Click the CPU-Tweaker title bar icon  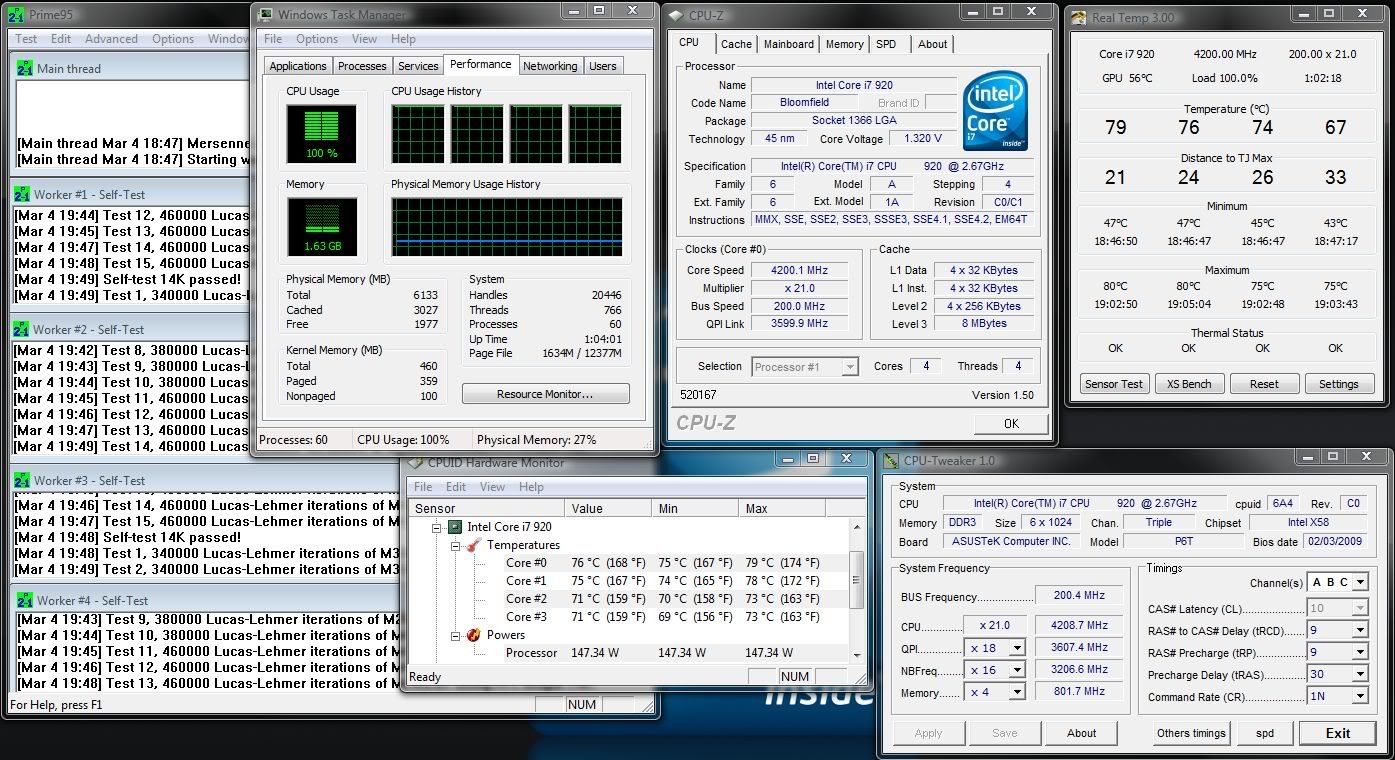[x=890, y=461]
